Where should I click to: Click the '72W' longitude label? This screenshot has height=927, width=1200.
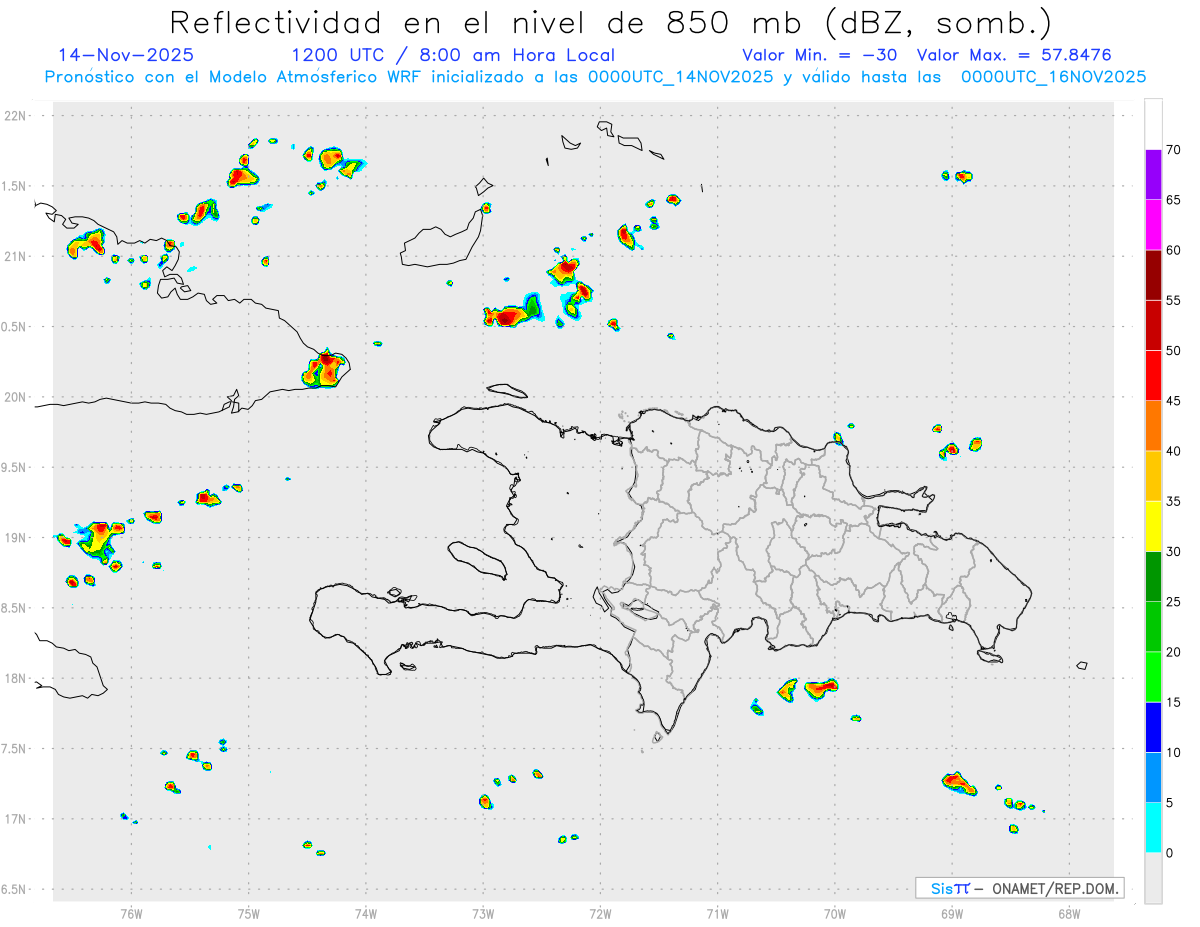(600, 913)
